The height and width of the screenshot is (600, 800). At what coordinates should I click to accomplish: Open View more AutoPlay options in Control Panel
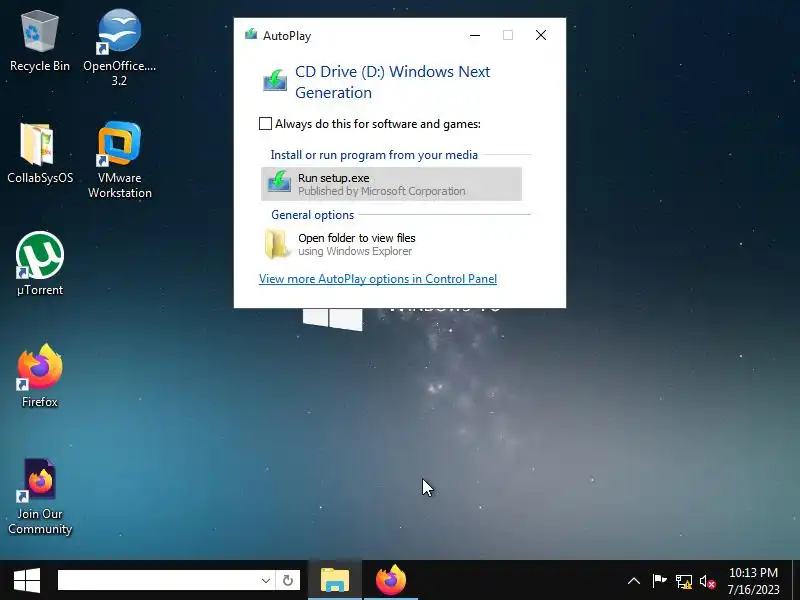(x=378, y=279)
